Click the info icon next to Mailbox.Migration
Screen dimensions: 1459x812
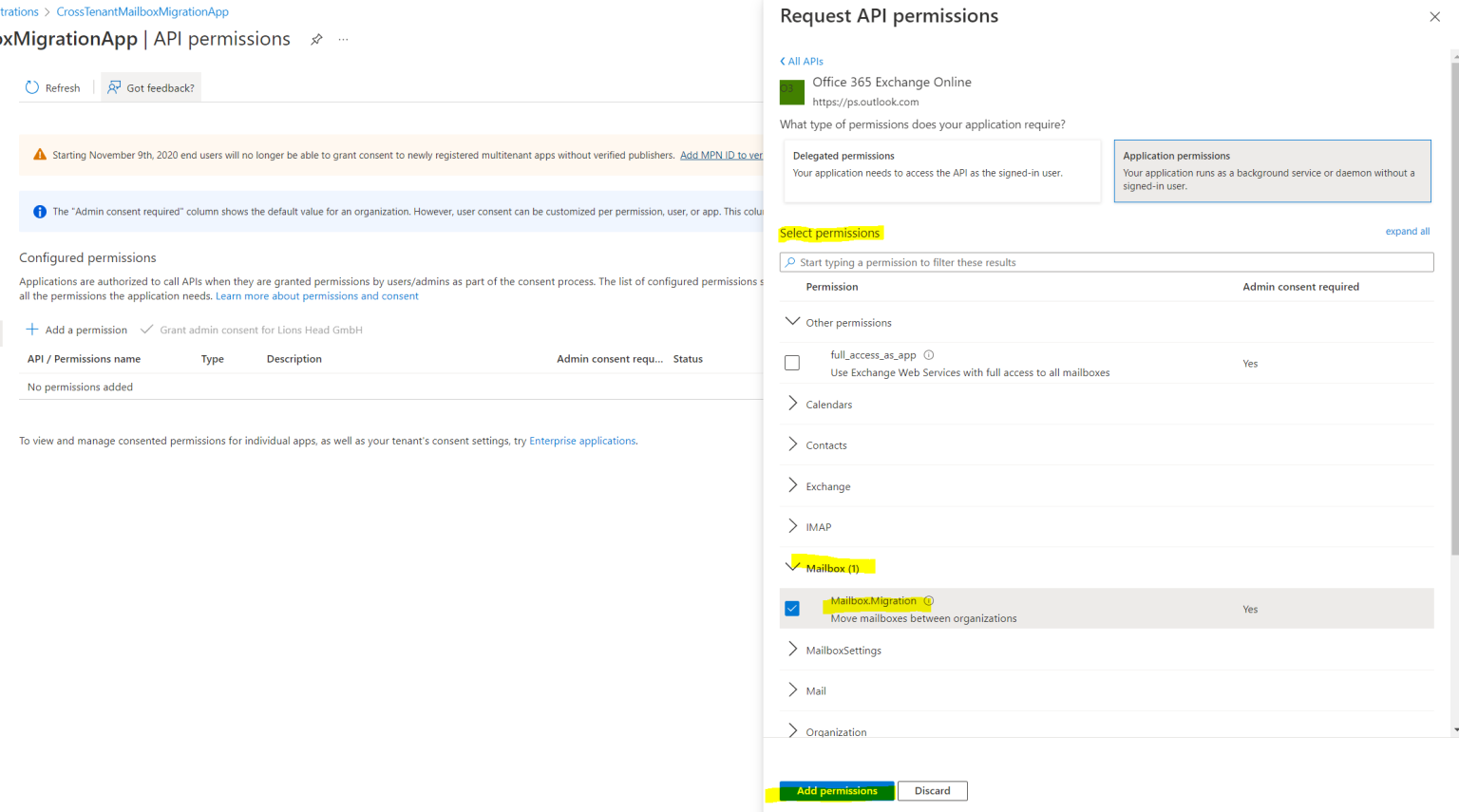[x=929, y=600]
